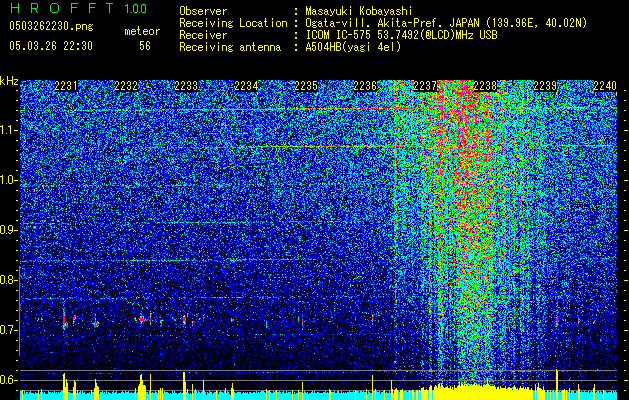The height and width of the screenshot is (400, 629).
Task: Click the meteor count 56
Action: click(145, 46)
